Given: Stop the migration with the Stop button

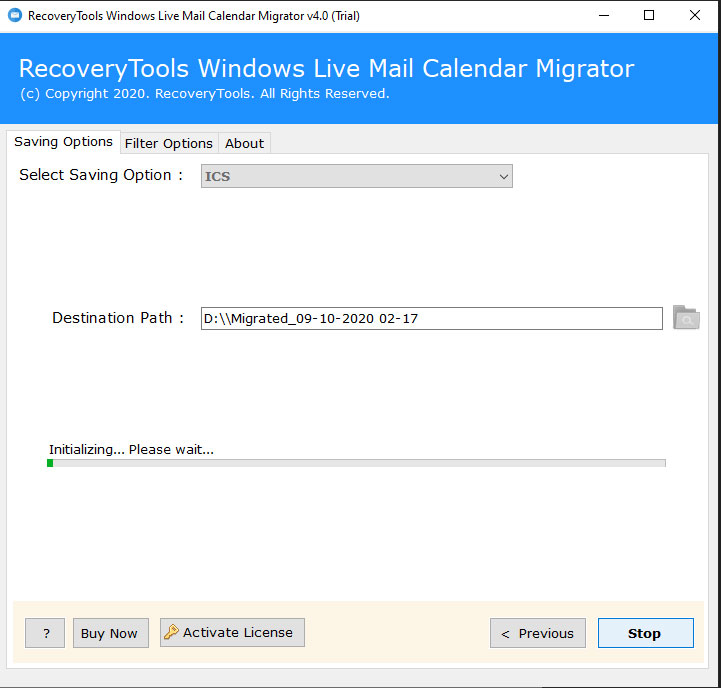Looking at the screenshot, I should (646, 633).
